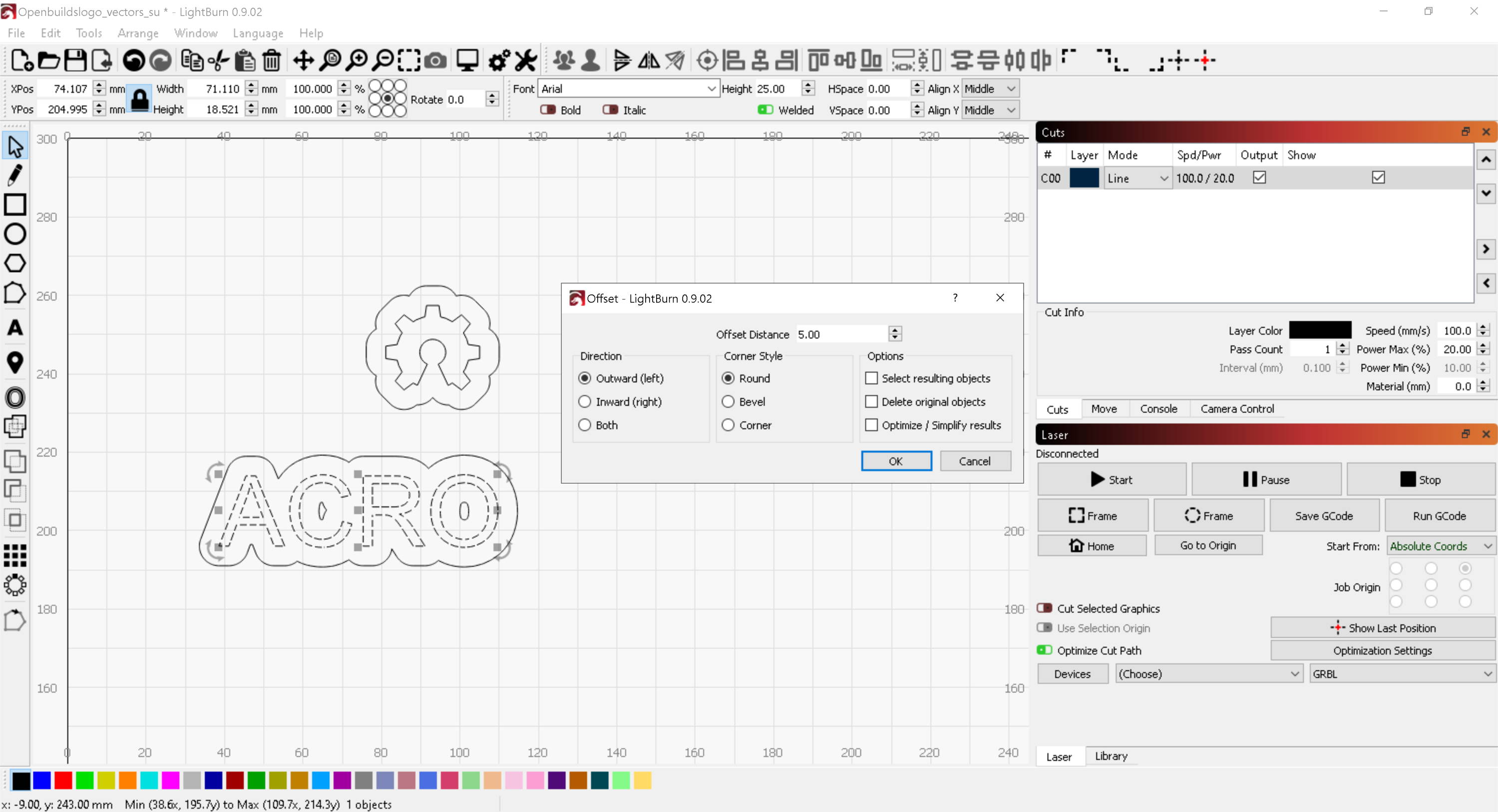This screenshot has height=812, width=1498.
Task: Open the Tools menu
Action: click(89, 33)
